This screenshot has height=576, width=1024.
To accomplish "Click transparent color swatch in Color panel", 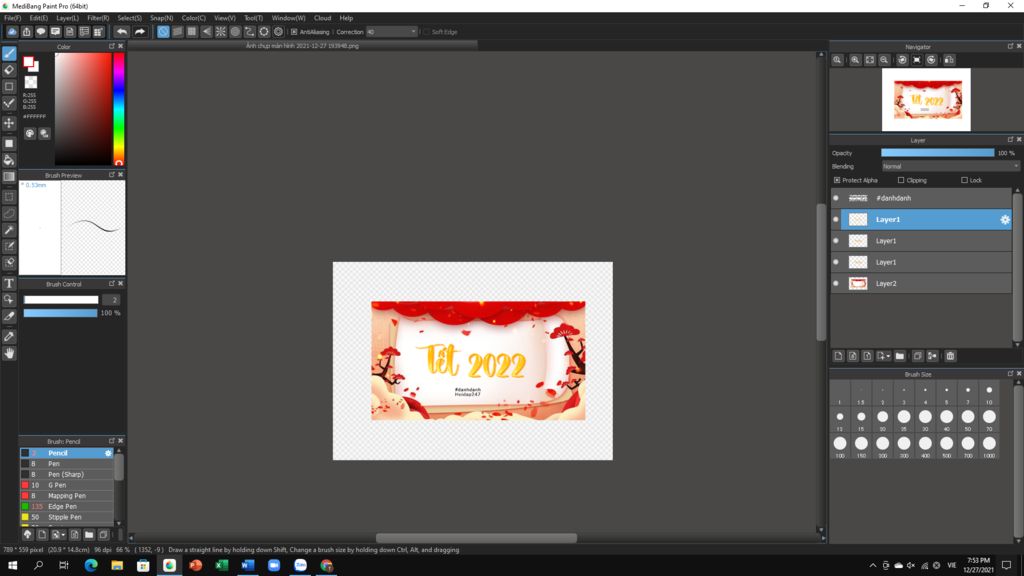I will tap(31, 82).
